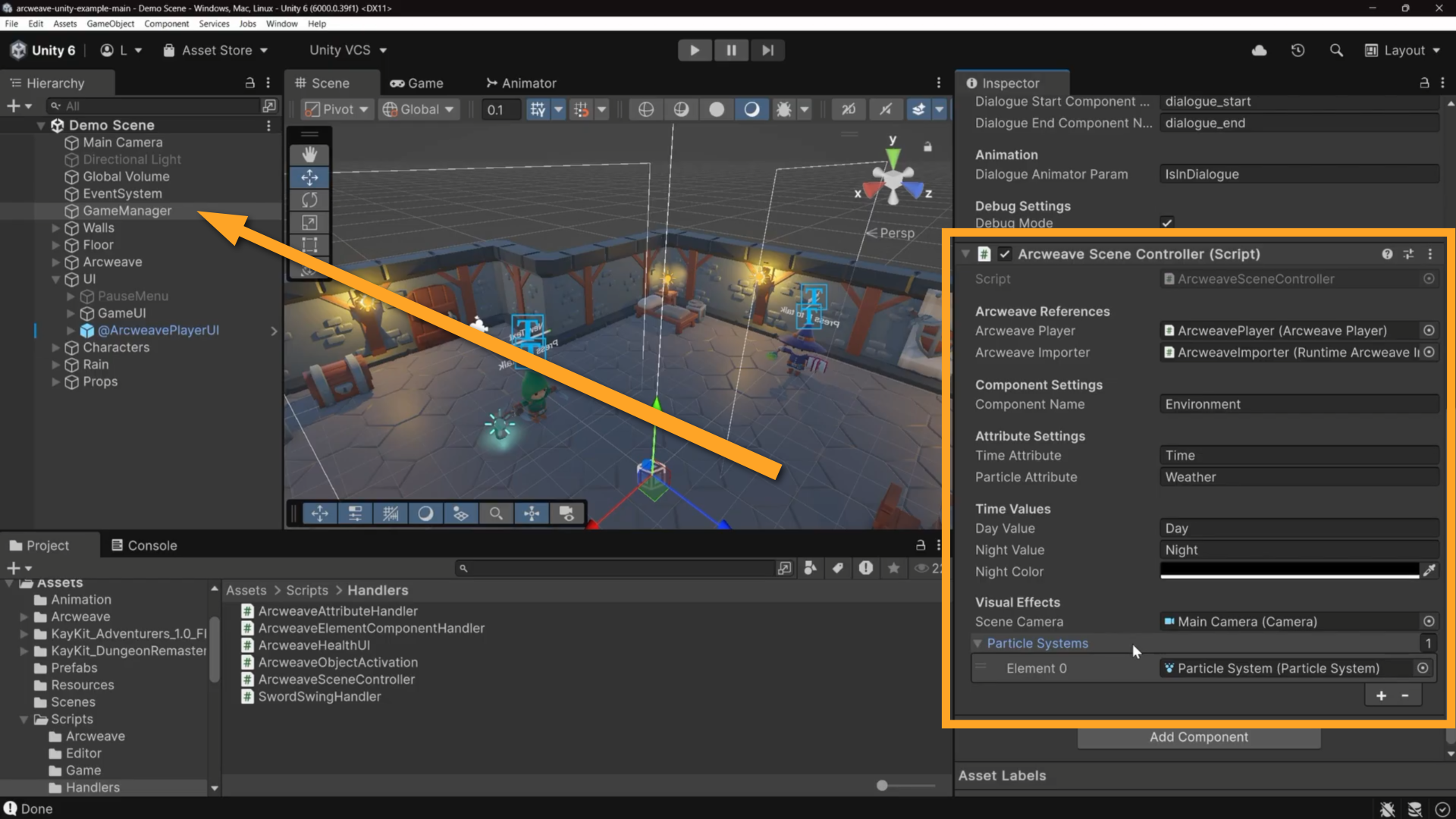
Task: Toggle the Arcweave Scene Controller enabled checkbox
Action: coord(1005,254)
